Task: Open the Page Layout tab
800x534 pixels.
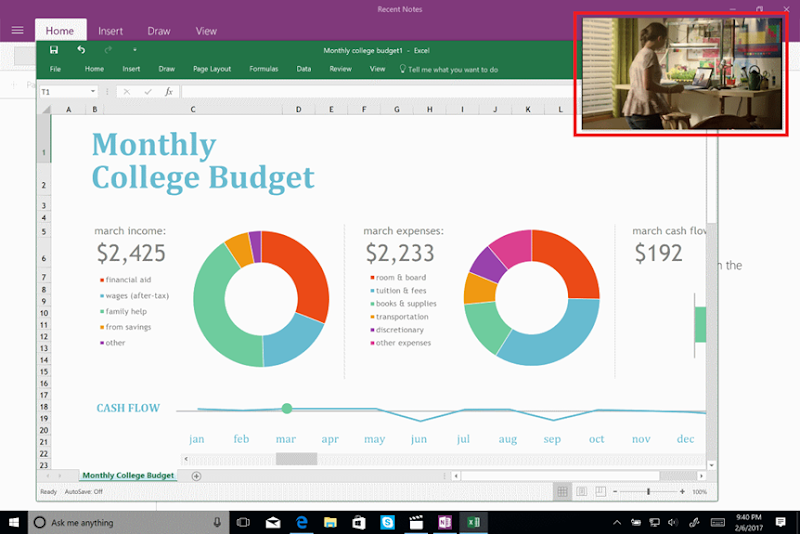Action: [x=212, y=69]
